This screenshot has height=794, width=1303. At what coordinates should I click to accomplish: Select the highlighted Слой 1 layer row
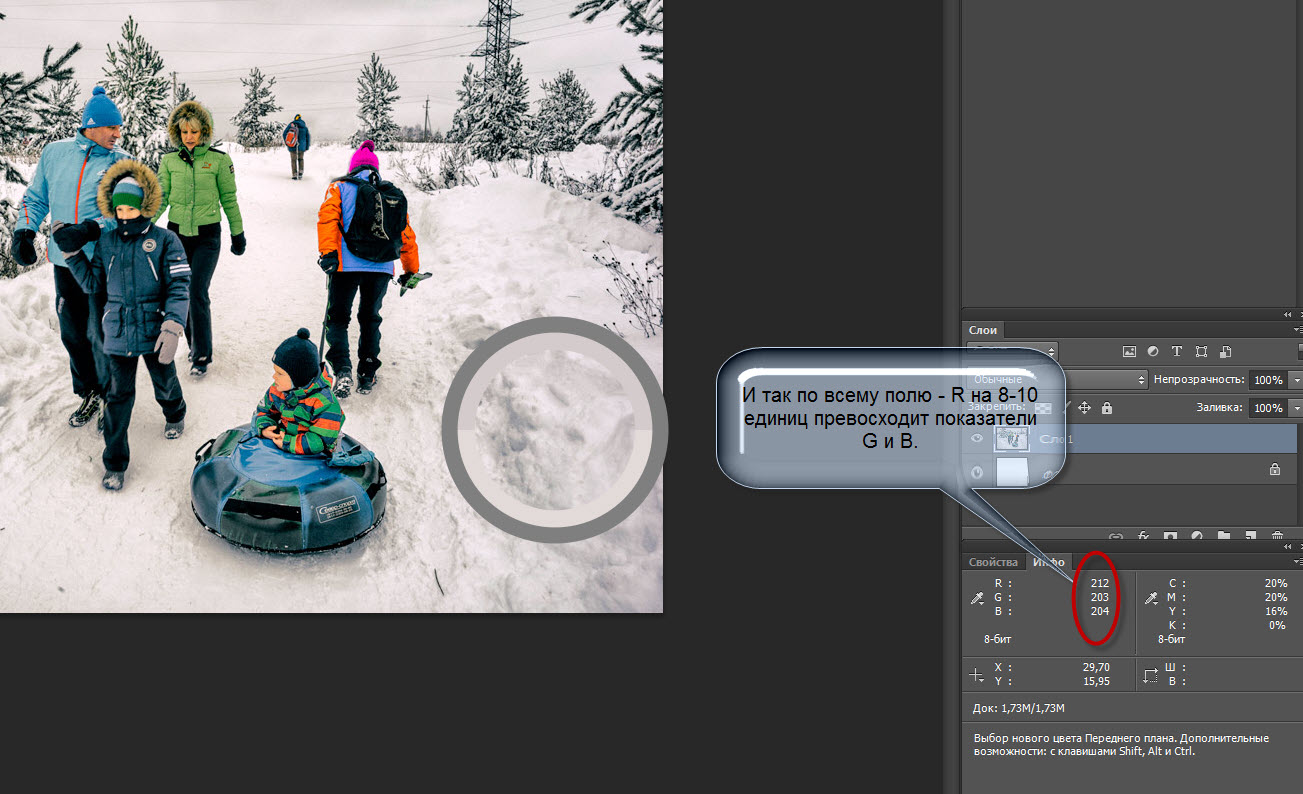click(x=1130, y=438)
